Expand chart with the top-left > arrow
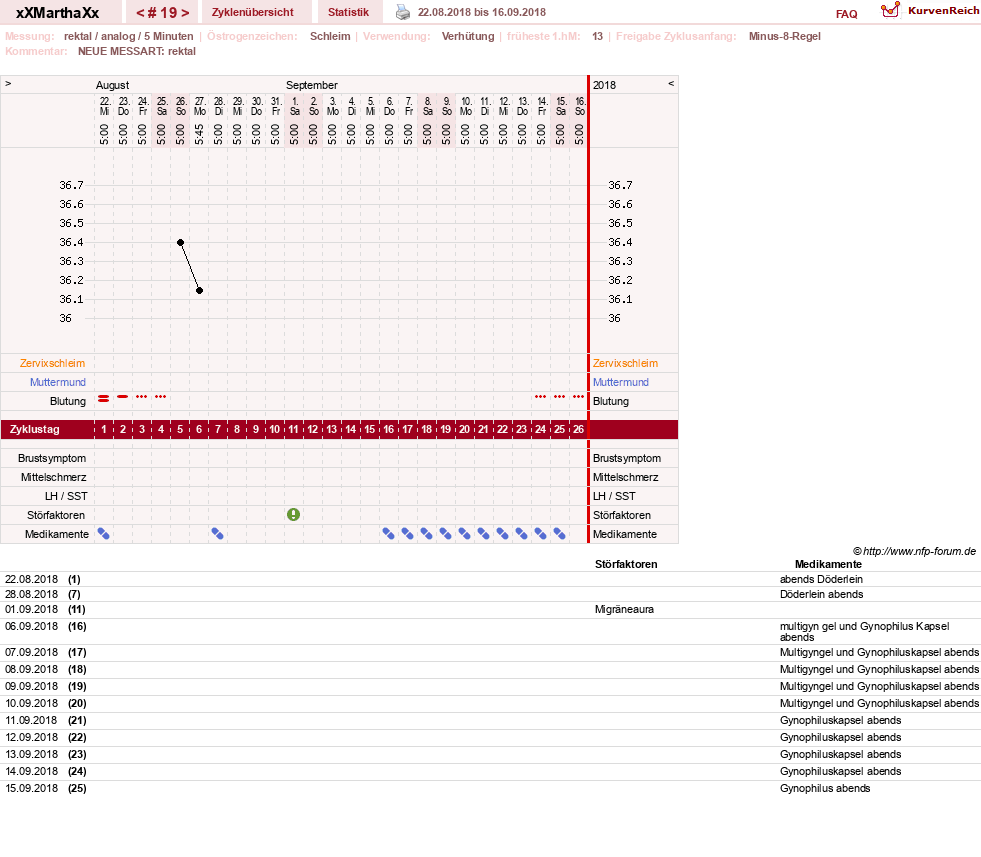The width and height of the screenshot is (981, 857). [8, 83]
